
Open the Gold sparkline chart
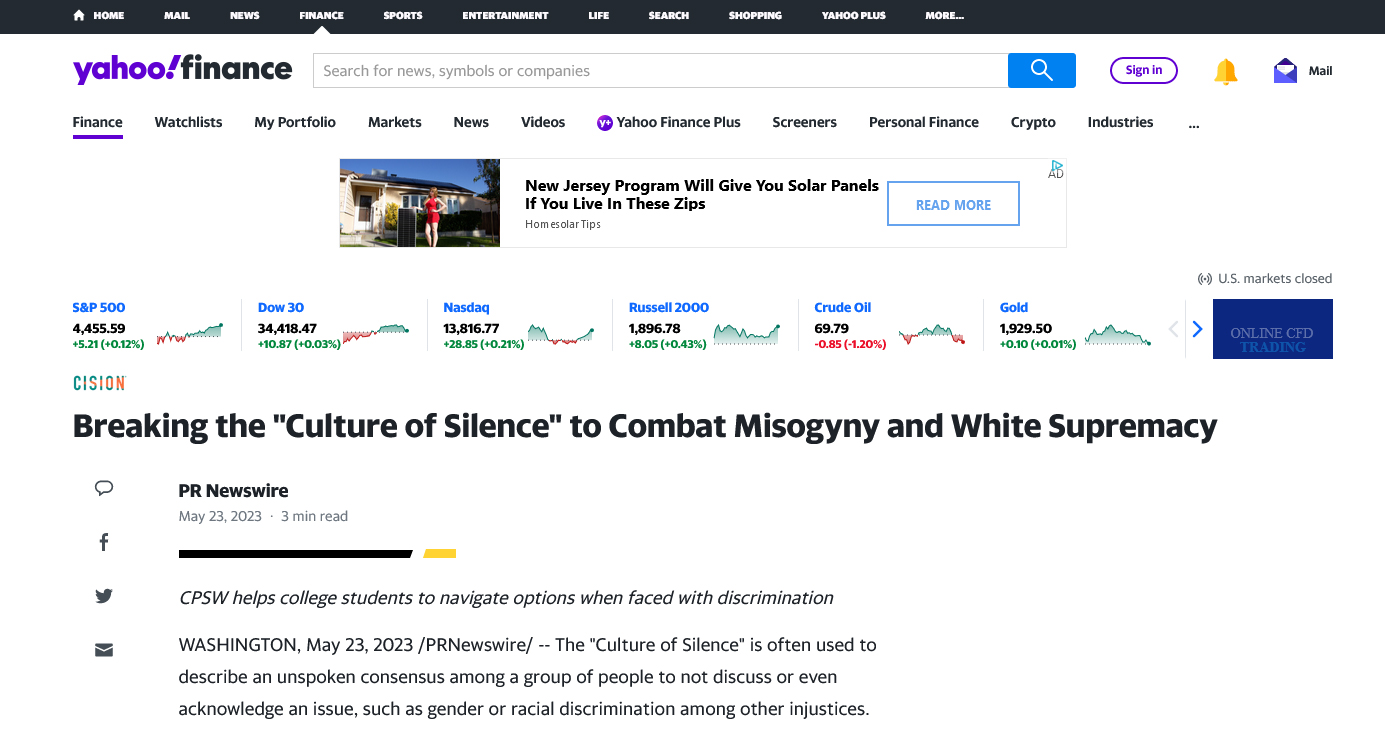pyautogui.click(x=1118, y=334)
